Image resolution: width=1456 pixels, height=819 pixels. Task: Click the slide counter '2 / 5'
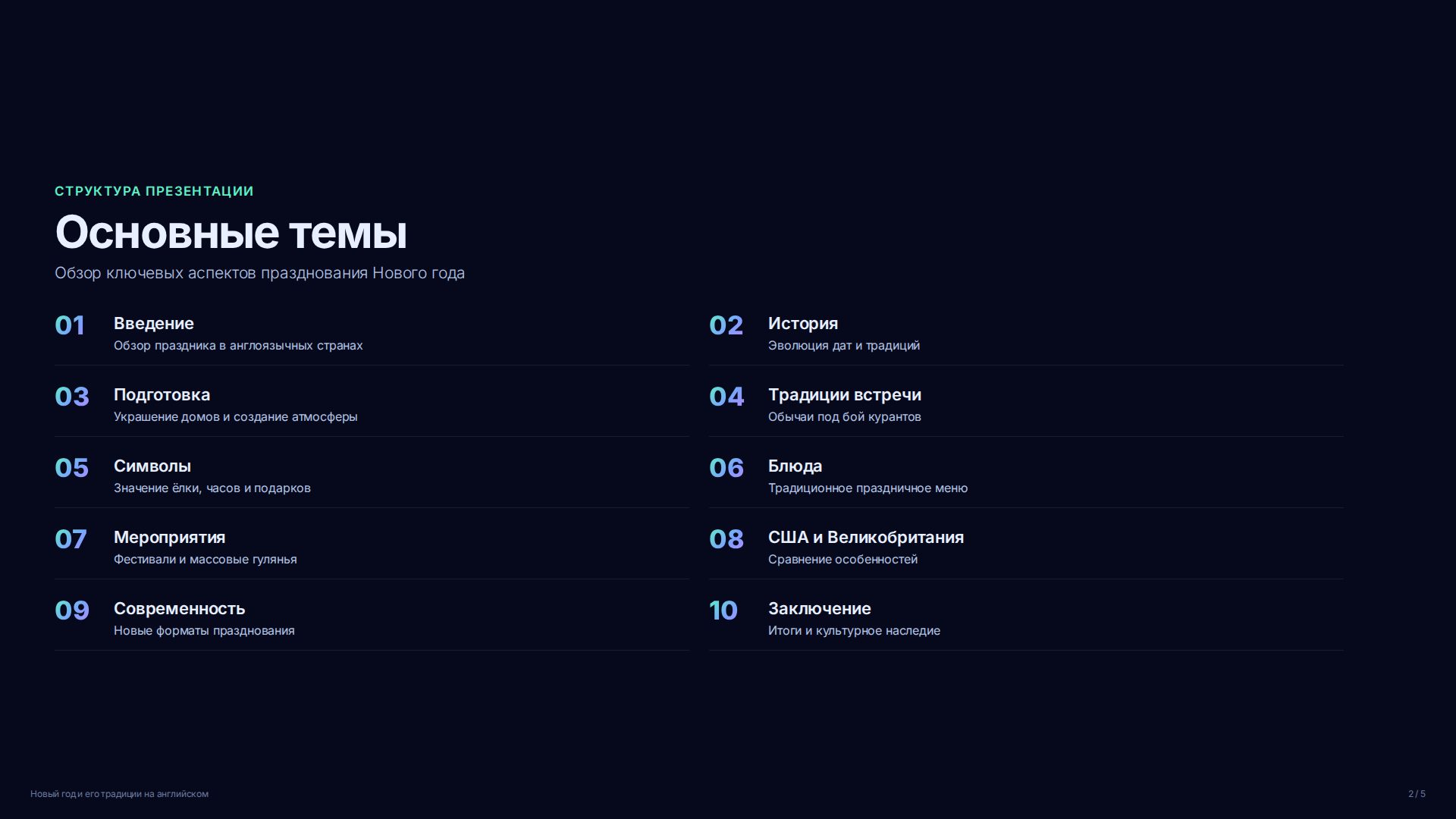[x=1417, y=794]
